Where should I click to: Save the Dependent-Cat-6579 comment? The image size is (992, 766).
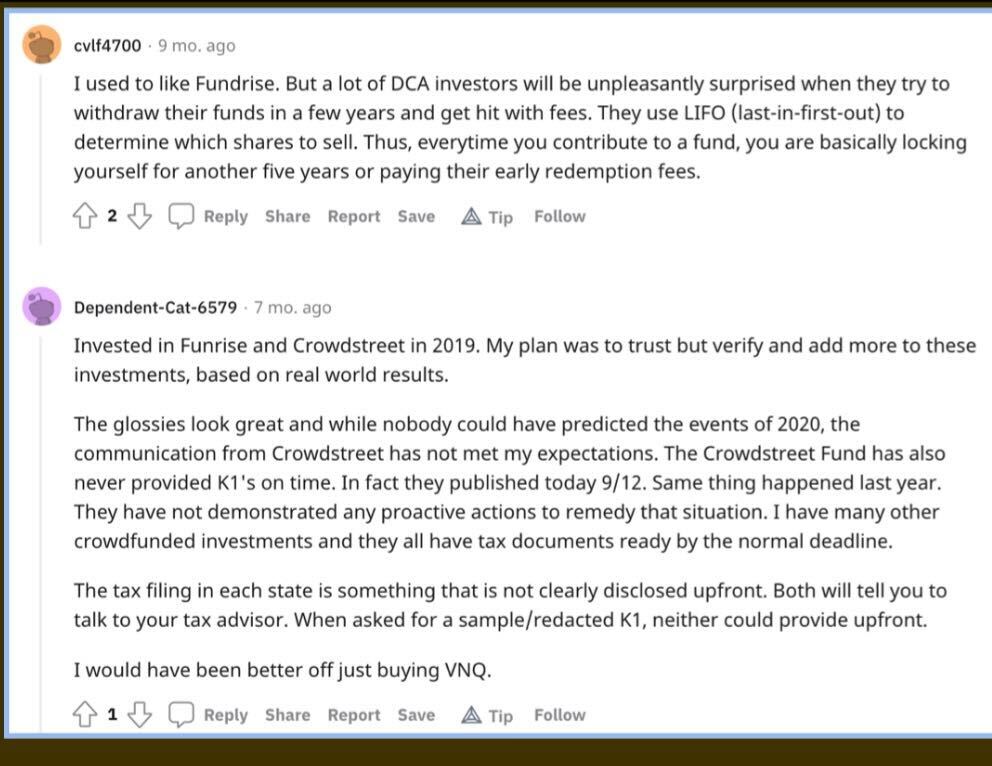coord(416,714)
